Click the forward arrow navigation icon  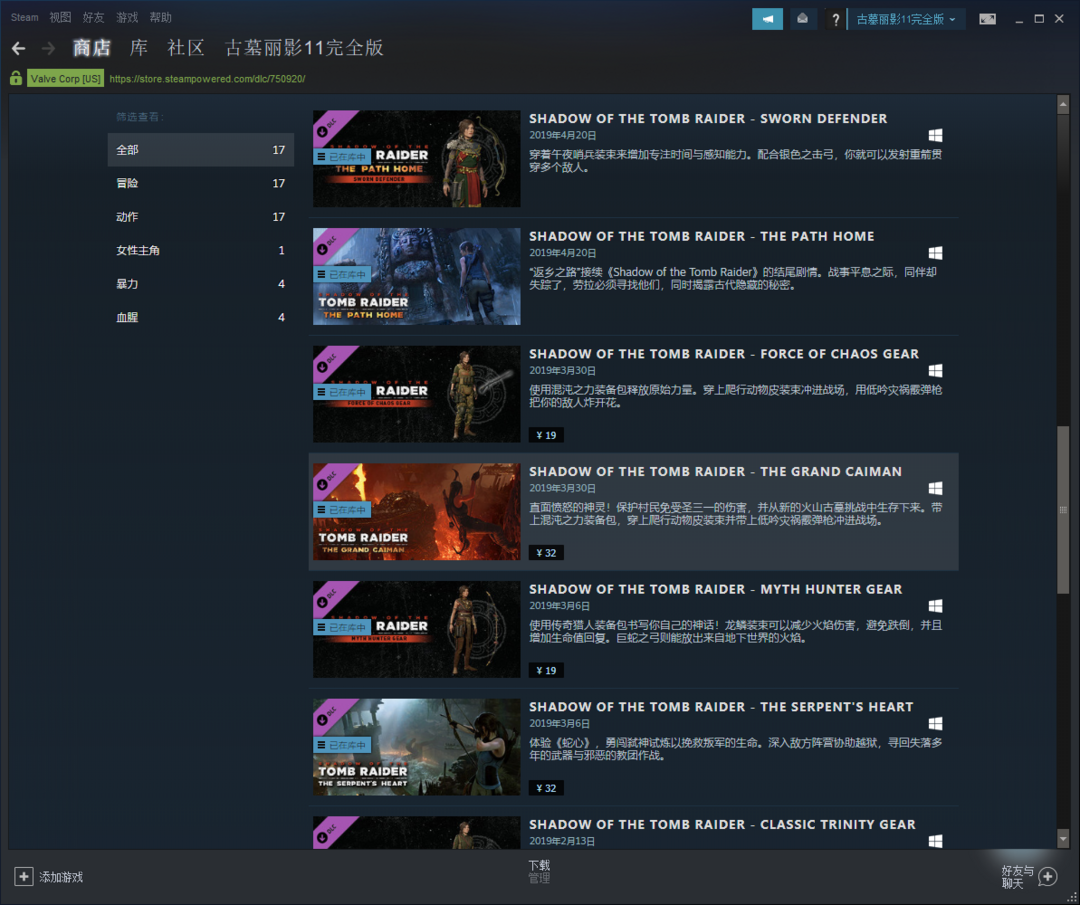tap(48, 48)
